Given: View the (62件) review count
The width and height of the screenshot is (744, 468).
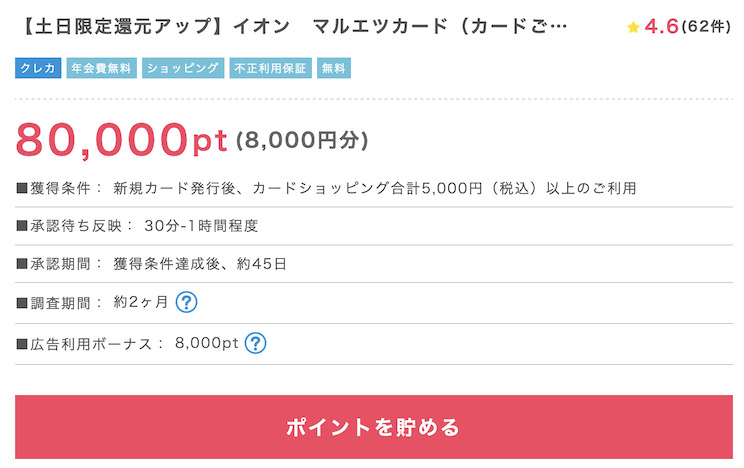Looking at the screenshot, I should [706, 27].
